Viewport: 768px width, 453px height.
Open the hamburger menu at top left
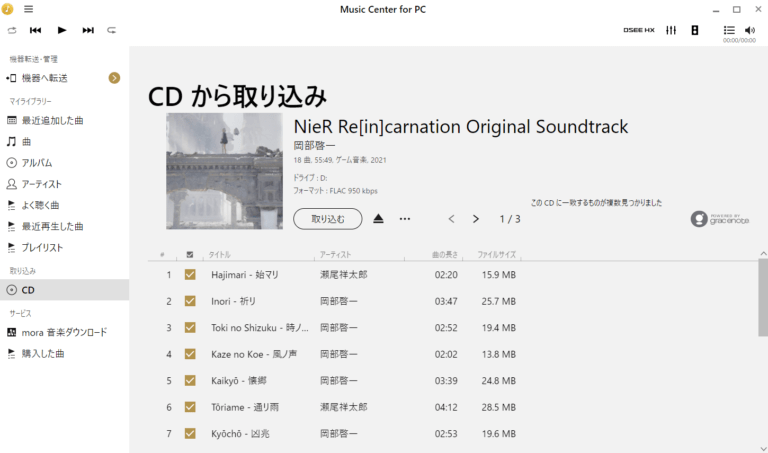pos(28,9)
